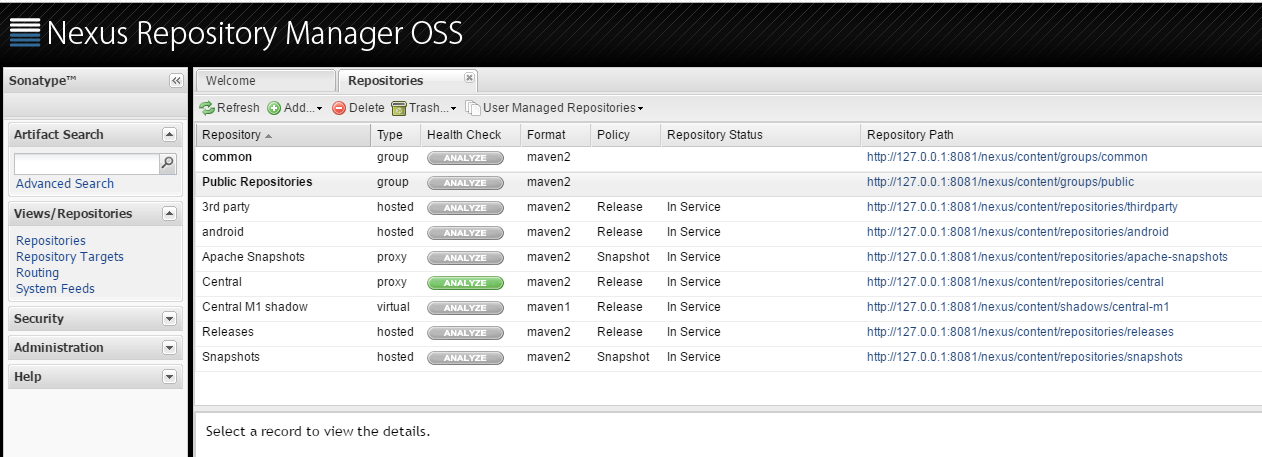
Task: Switch to the Welcome tab
Action: point(265,81)
